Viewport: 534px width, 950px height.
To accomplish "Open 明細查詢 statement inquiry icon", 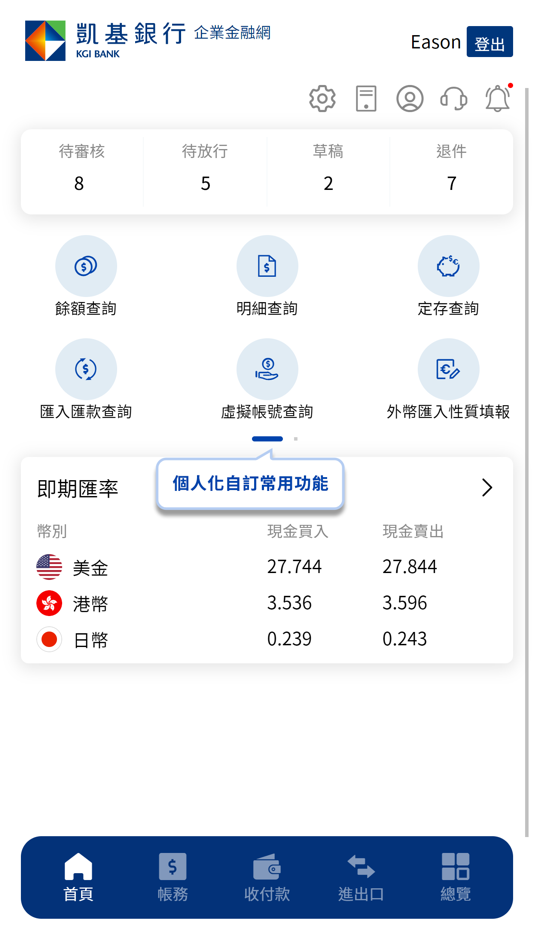I will tap(267, 266).
